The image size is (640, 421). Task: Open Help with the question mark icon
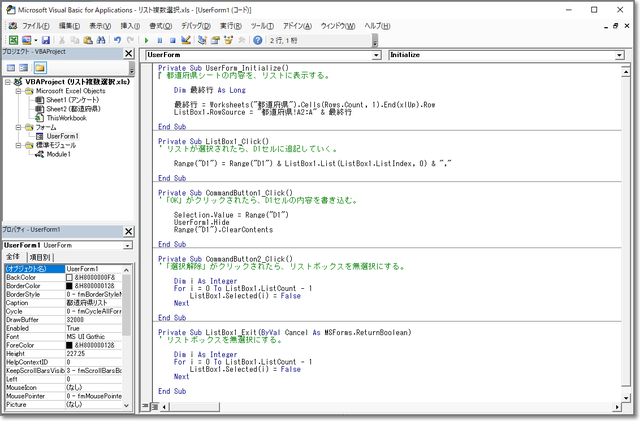pos(258,40)
